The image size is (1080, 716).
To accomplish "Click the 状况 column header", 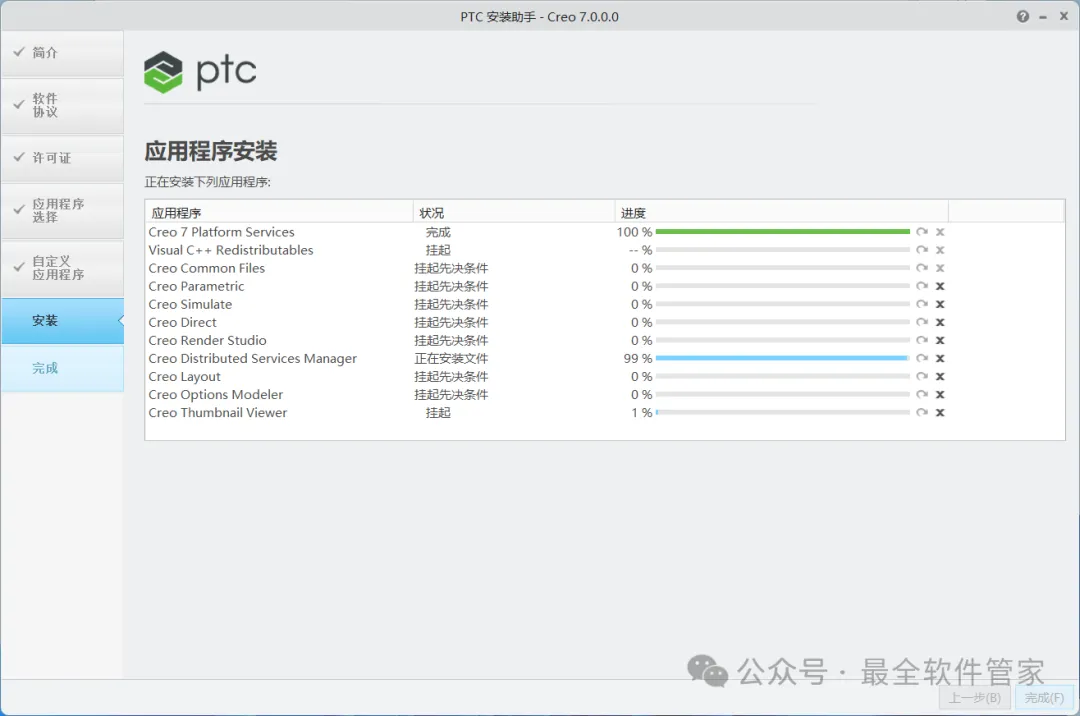I will click(x=514, y=213).
